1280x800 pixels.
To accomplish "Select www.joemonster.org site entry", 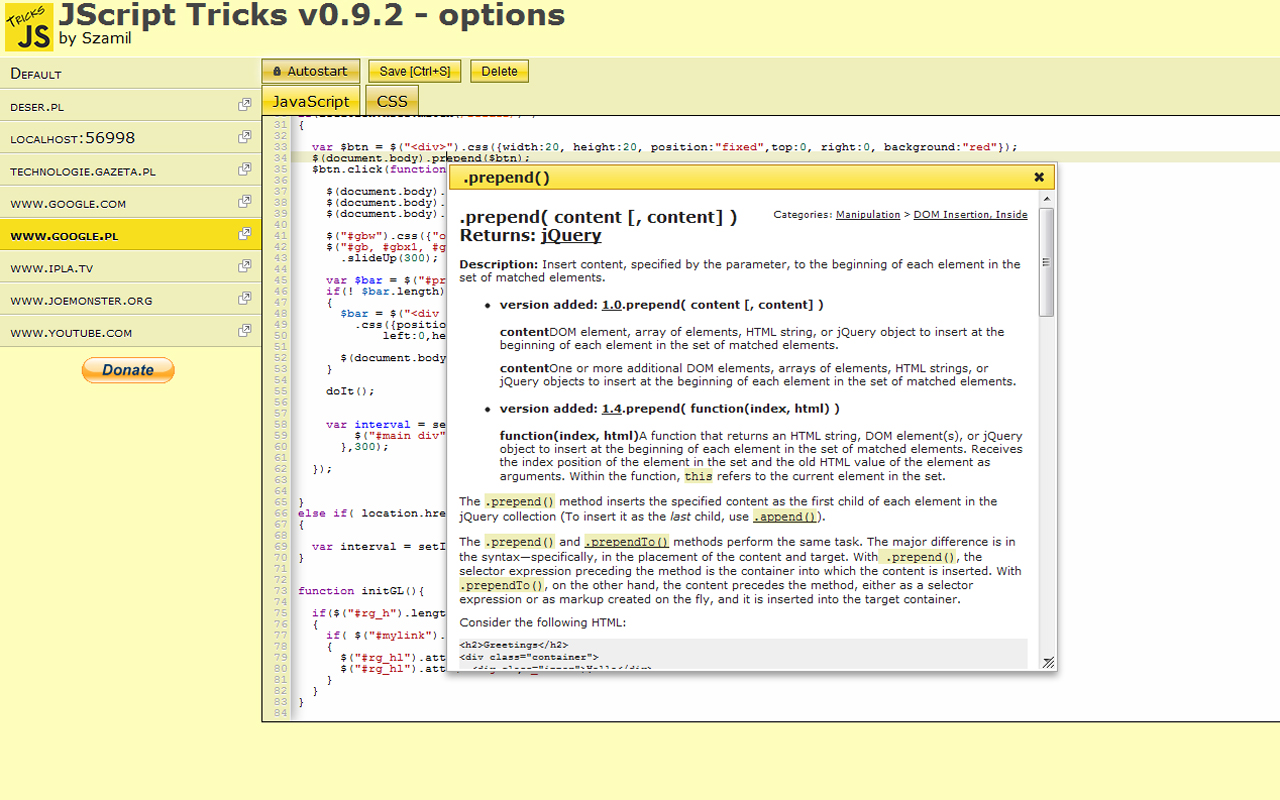I will click(130, 300).
